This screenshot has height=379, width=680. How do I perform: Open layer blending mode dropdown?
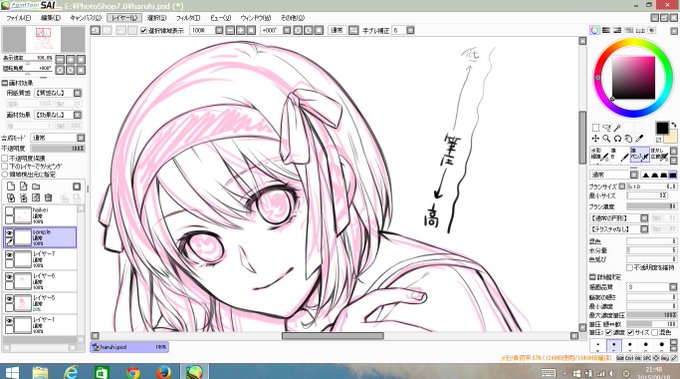(81, 137)
